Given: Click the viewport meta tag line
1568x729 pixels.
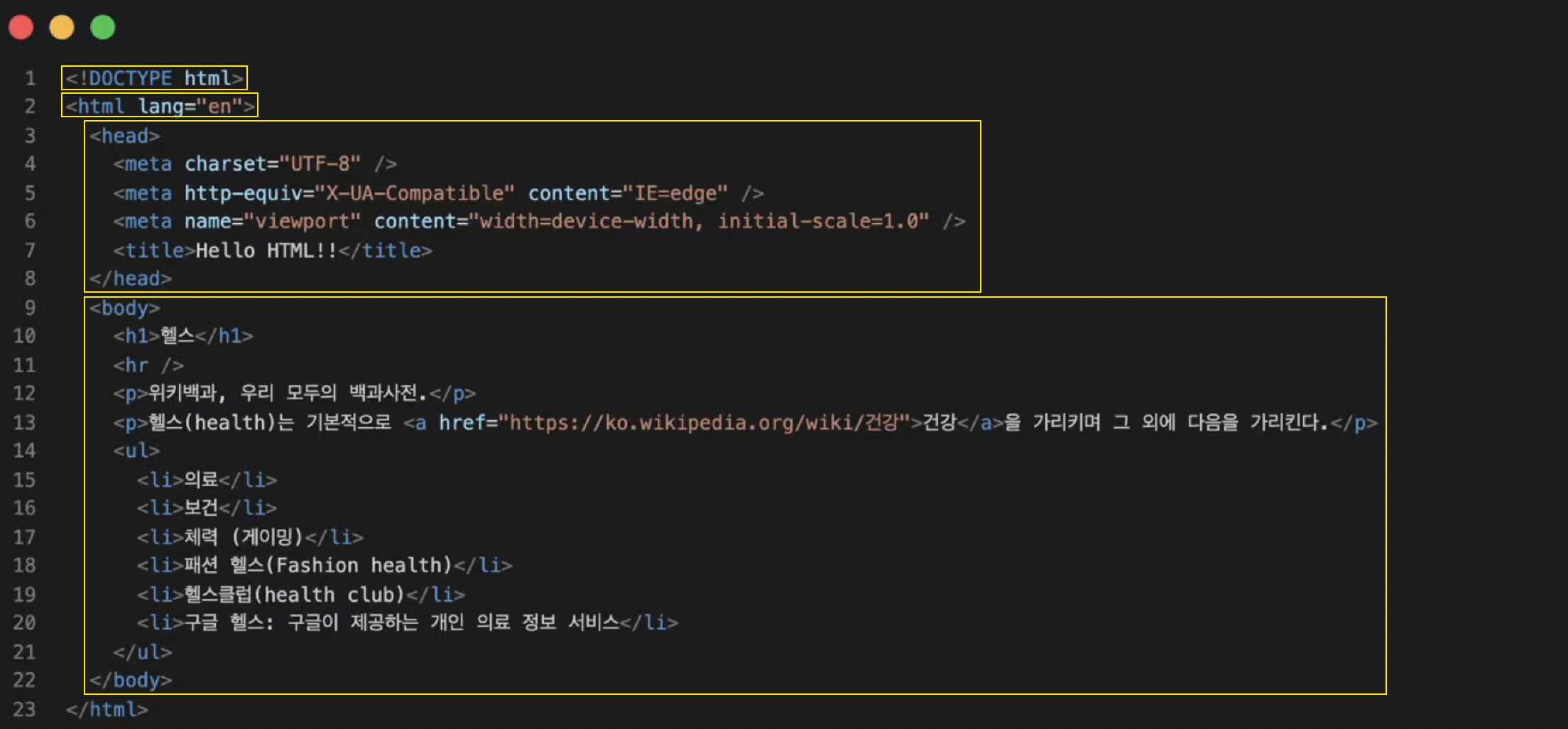Looking at the screenshot, I should point(539,221).
